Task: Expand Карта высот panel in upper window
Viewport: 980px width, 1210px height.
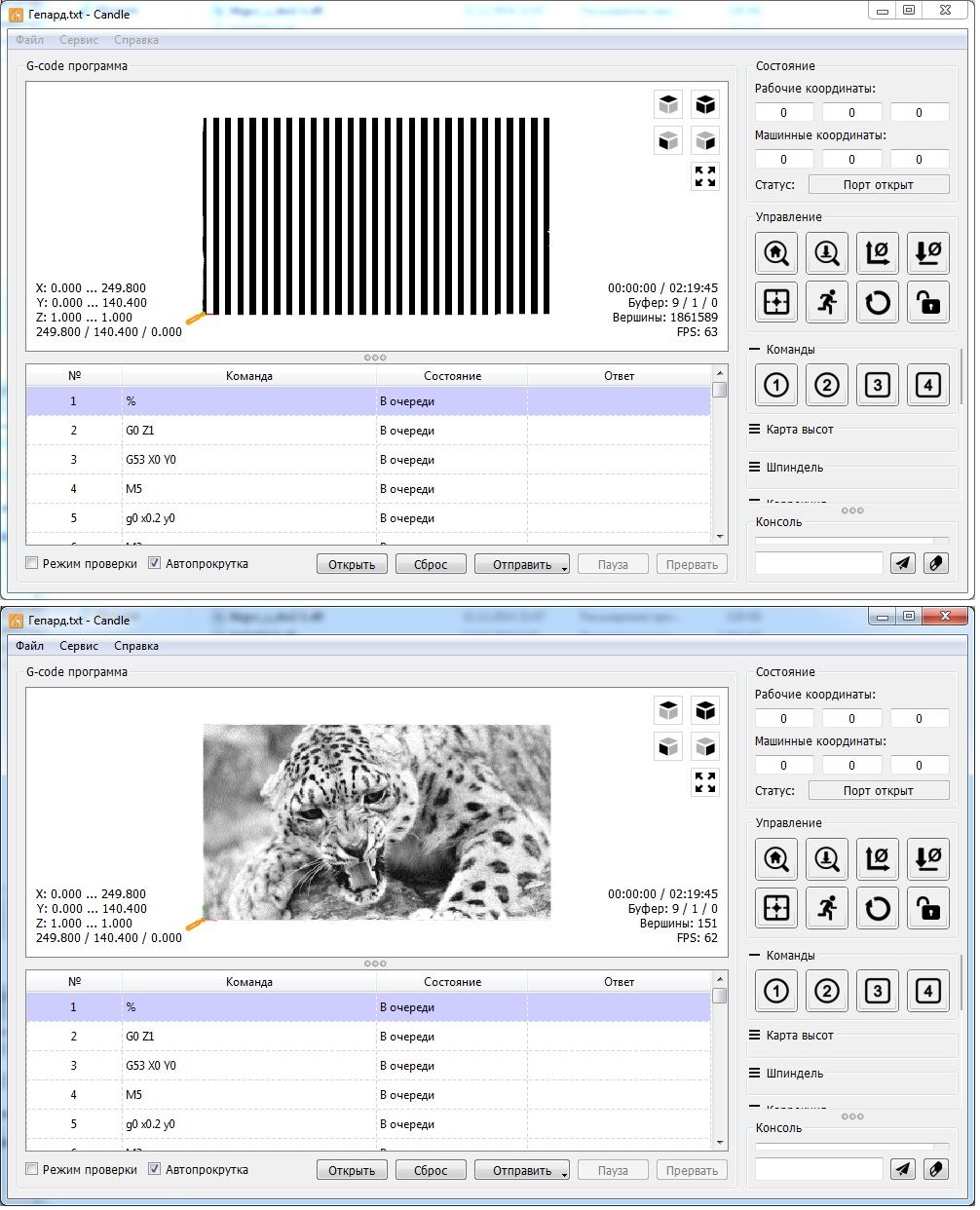Action: (754, 429)
